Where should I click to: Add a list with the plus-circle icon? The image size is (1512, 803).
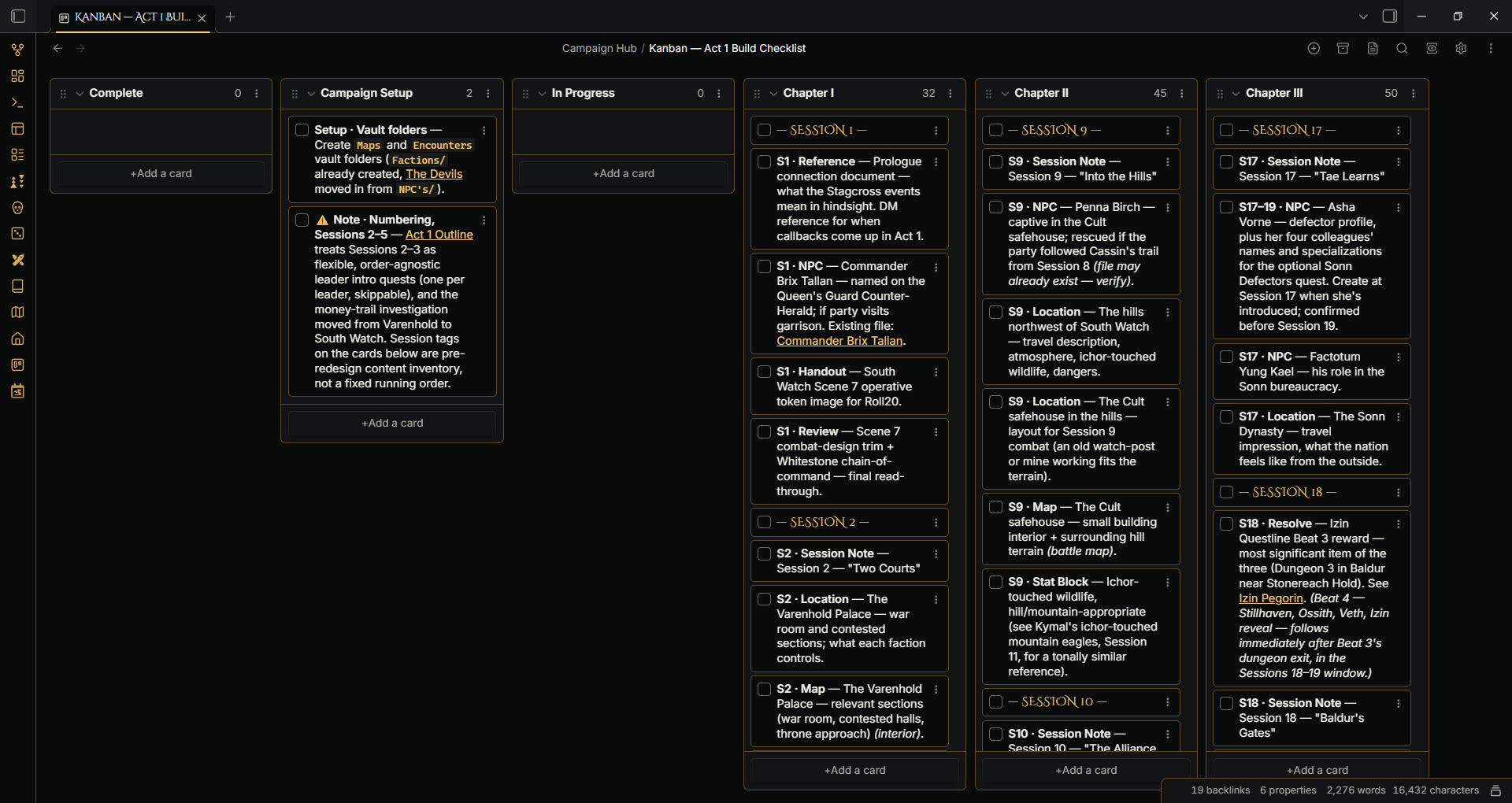tap(1314, 48)
